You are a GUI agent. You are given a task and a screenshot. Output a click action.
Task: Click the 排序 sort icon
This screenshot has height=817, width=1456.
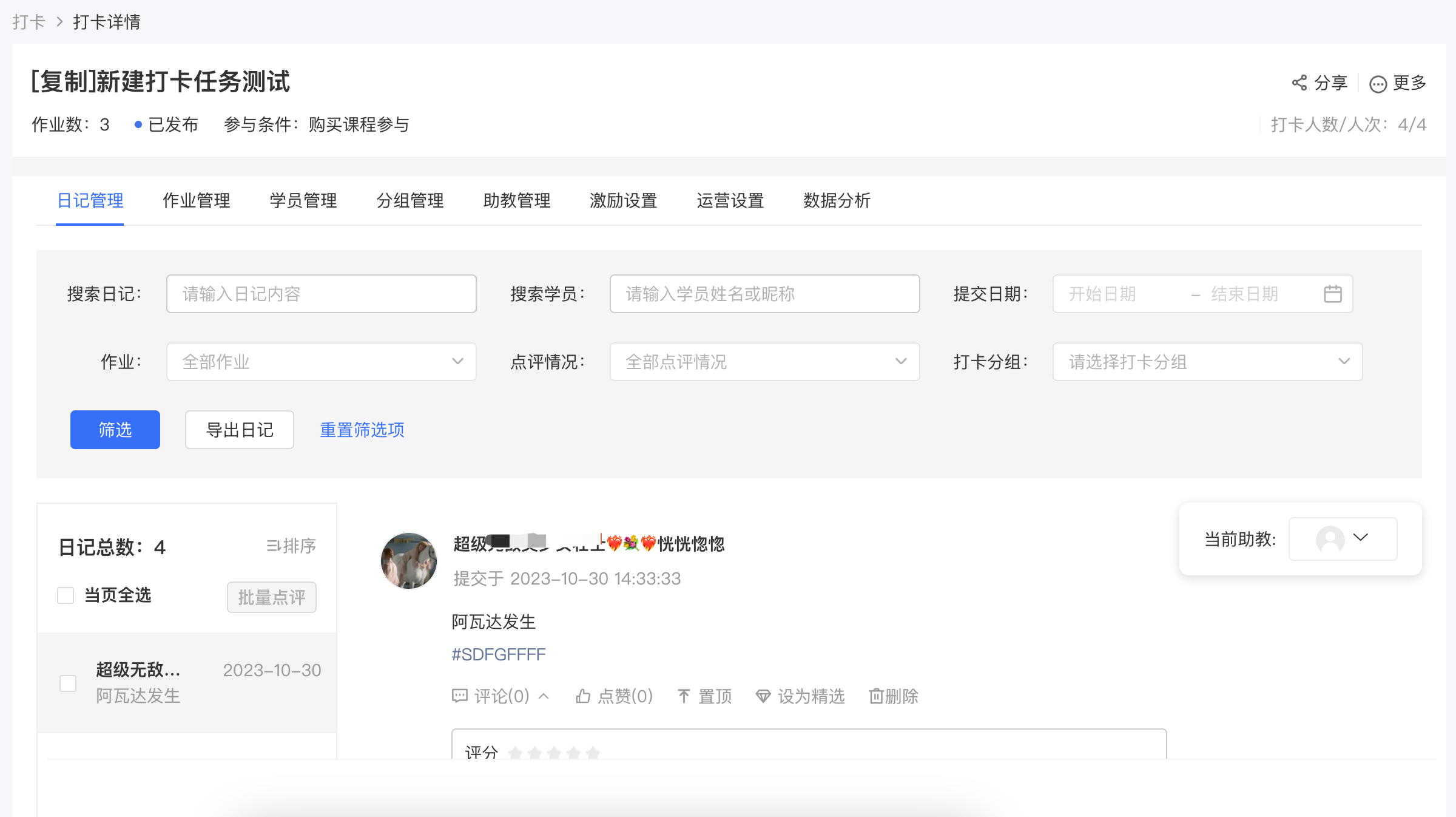273,546
